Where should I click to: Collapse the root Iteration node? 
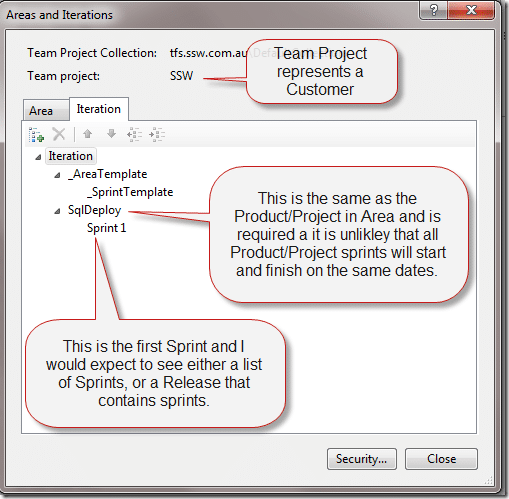pos(38,157)
